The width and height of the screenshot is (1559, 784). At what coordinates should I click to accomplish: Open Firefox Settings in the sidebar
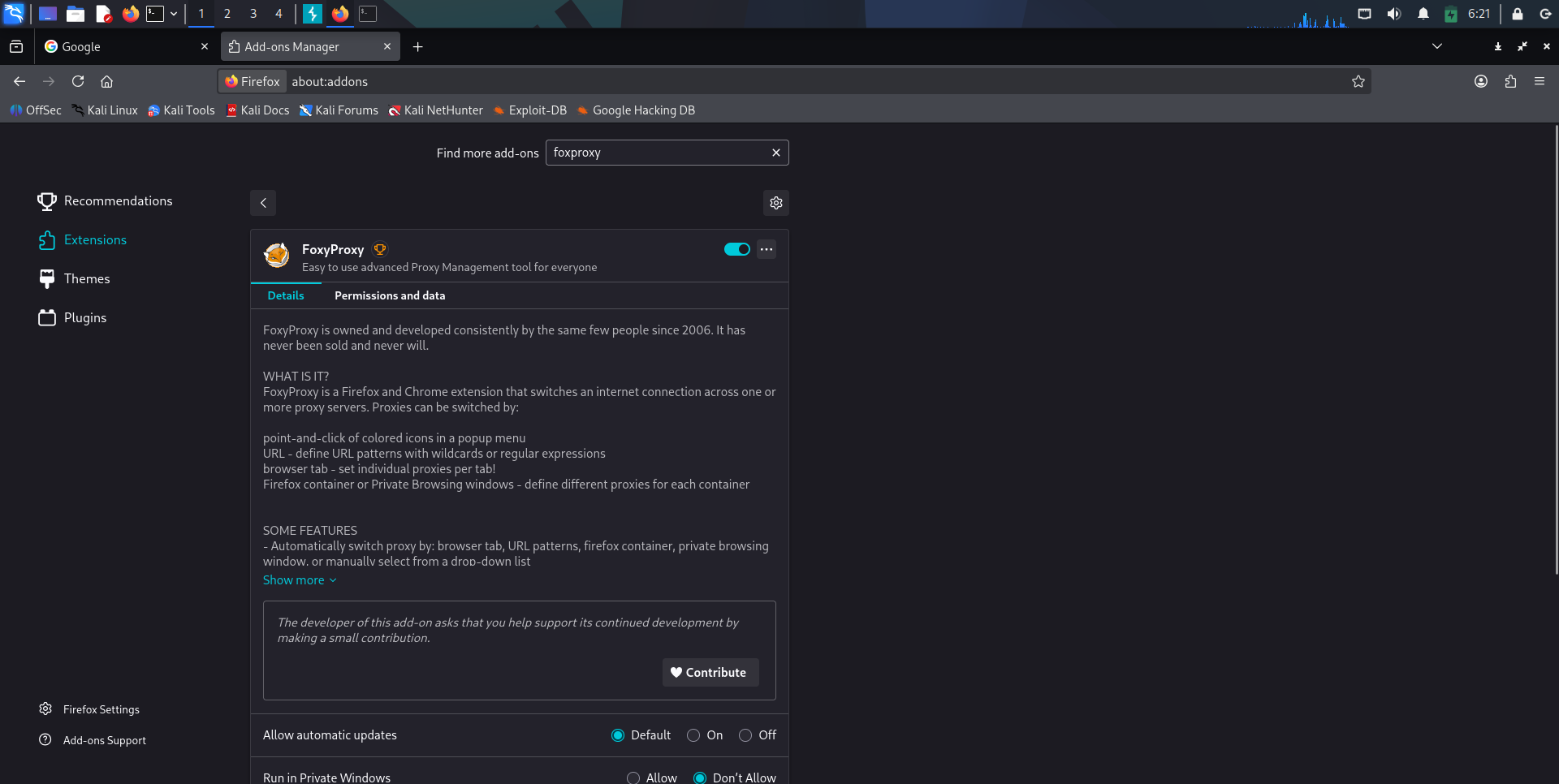pos(89,709)
